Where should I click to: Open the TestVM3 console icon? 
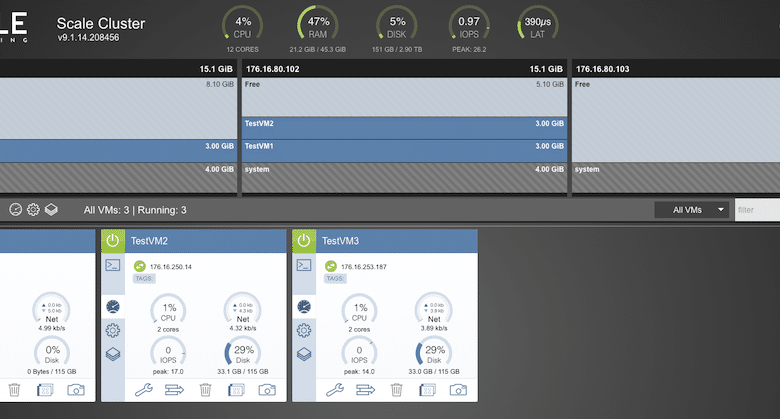coord(304,265)
